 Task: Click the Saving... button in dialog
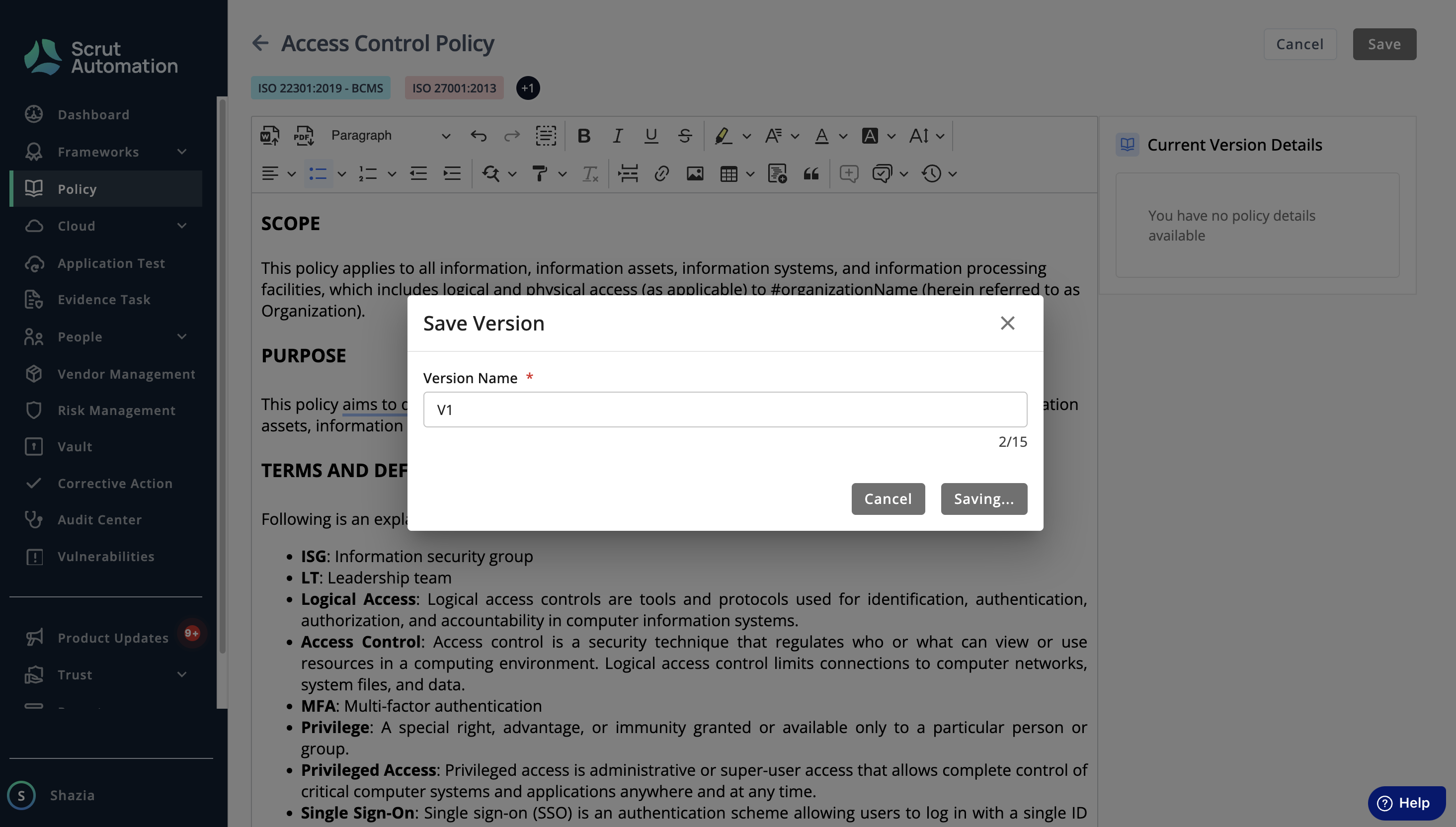click(984, 498)
